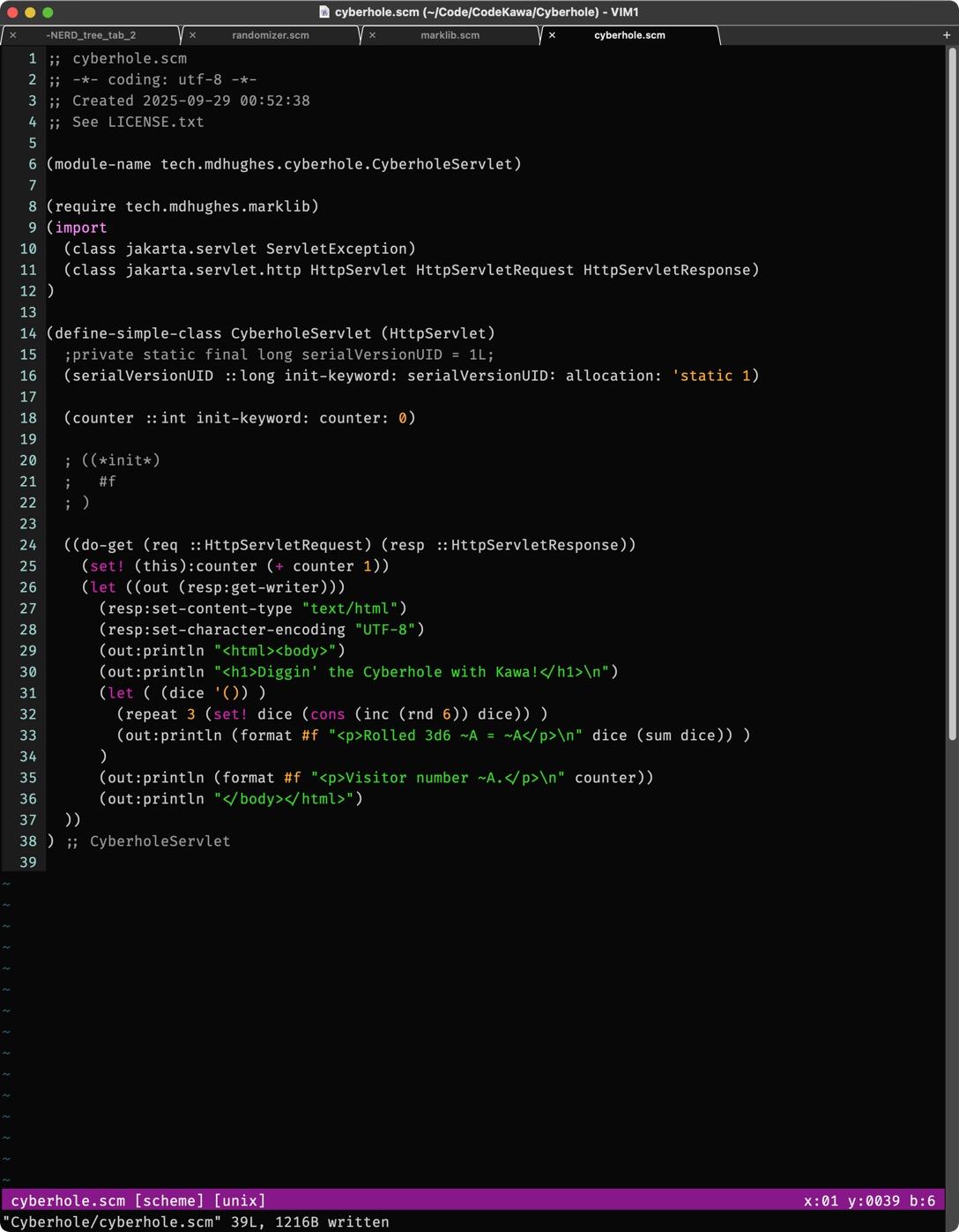
Task: Close the cyberhole.scm tab
Action: [x=552, y=35]
